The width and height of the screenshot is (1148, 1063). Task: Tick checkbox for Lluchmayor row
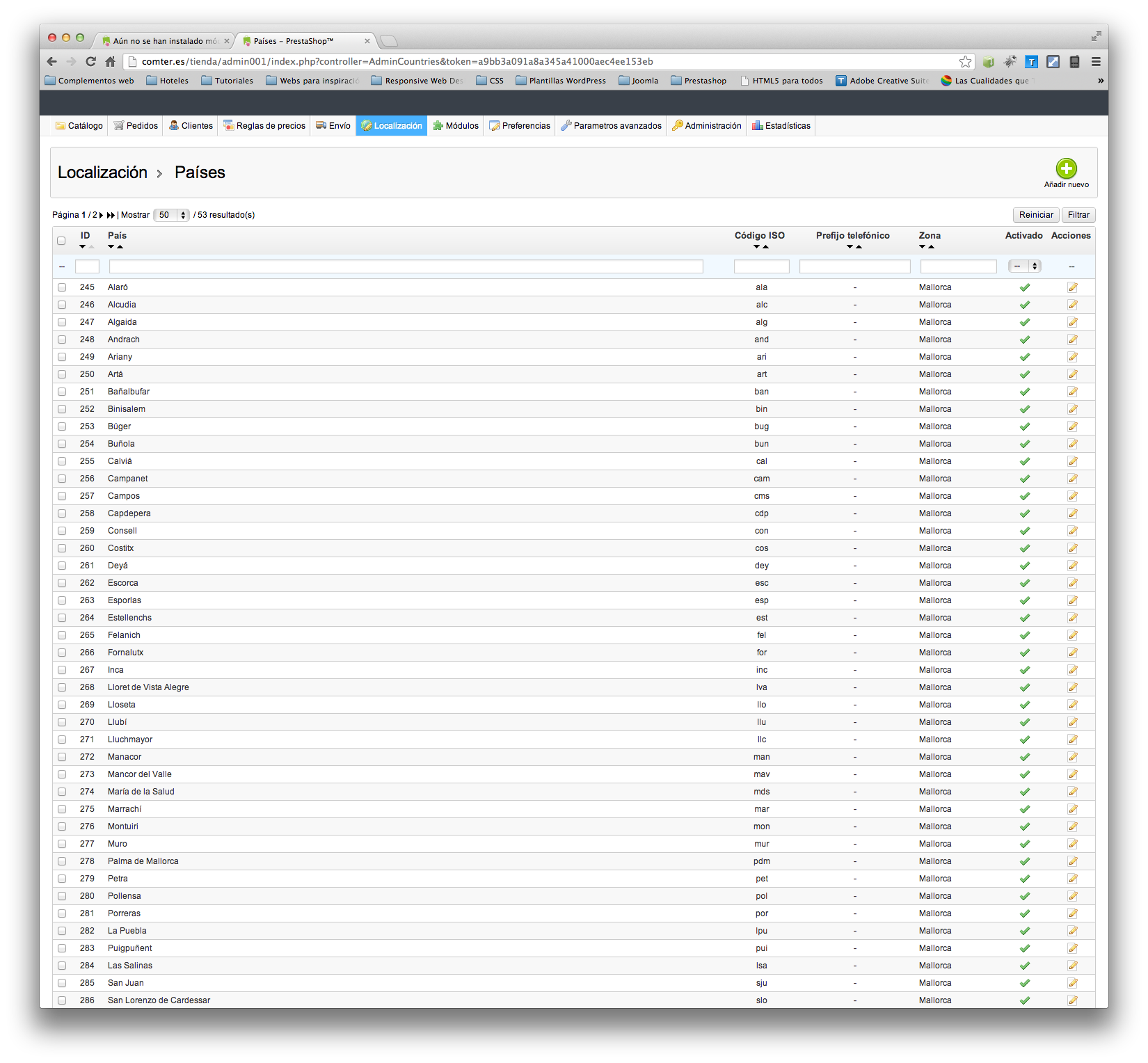[x=62, y=740]
